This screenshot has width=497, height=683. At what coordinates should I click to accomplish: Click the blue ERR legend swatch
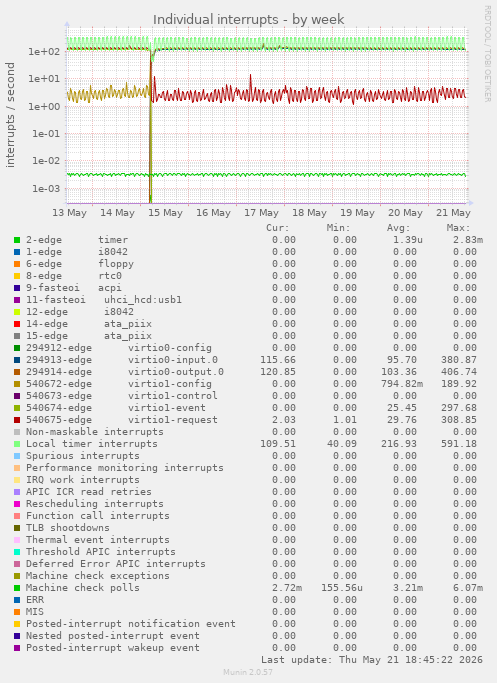(17, 600)
